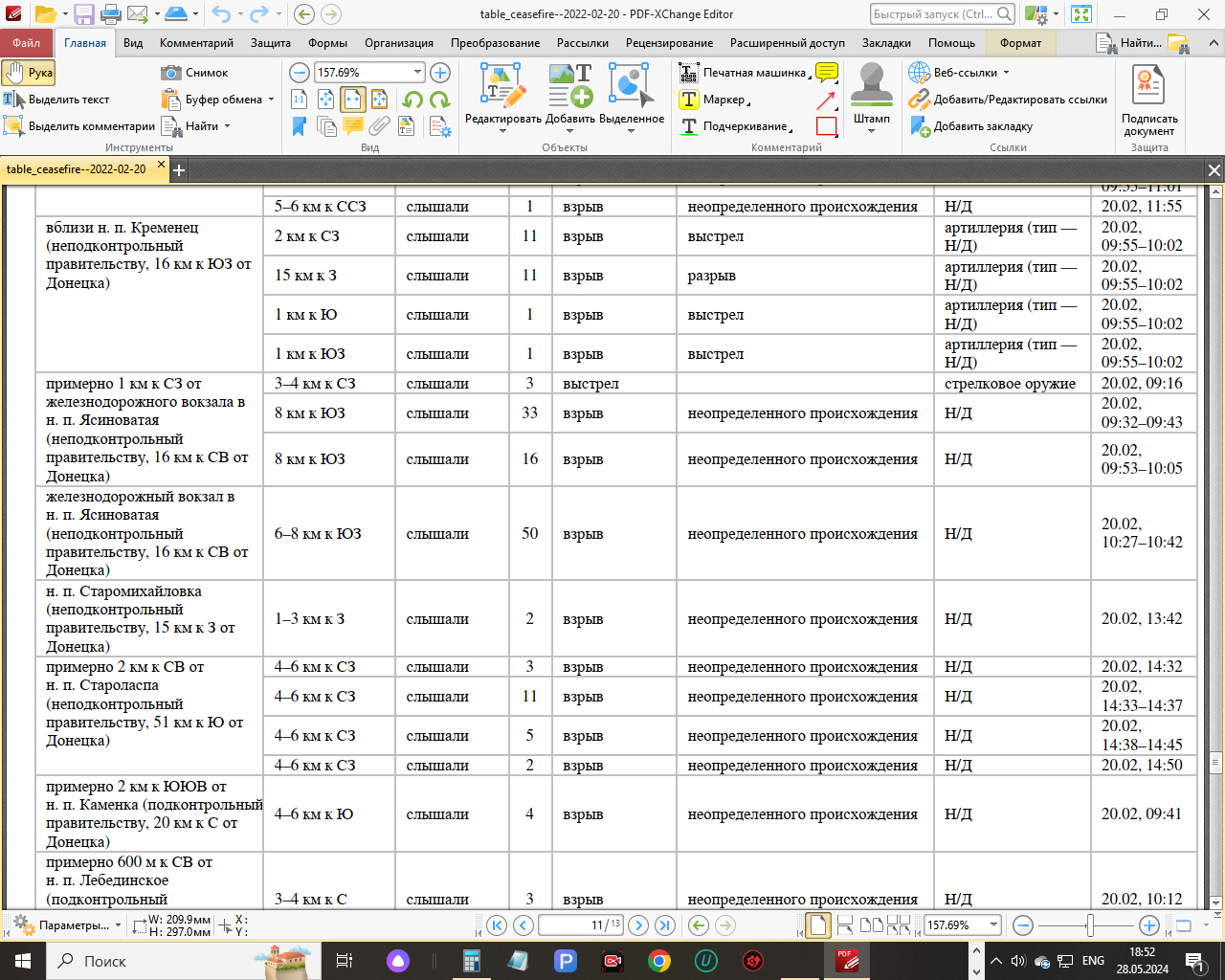
Task: Open the Комментарий ribbon tab
Action: point(196,43)
